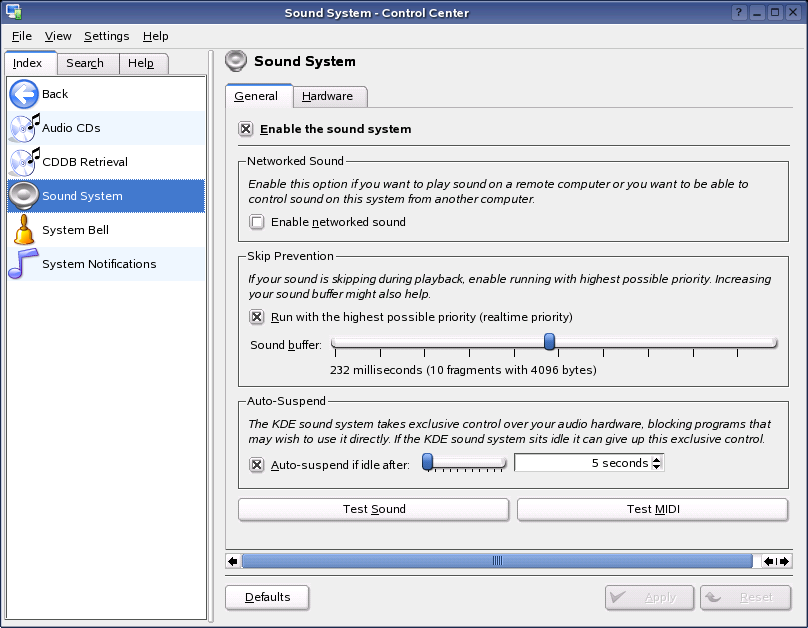Toggle Run with the highest possible priority

click(257, 317)
